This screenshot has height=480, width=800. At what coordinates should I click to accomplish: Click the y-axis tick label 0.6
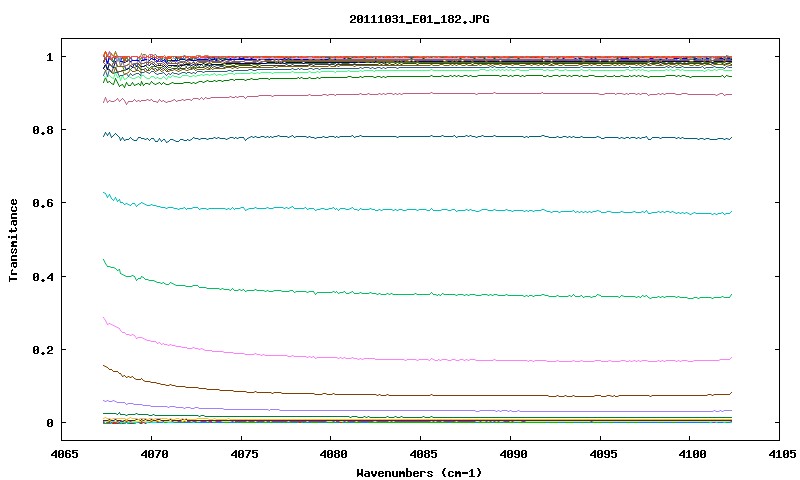tap(43, 203)
